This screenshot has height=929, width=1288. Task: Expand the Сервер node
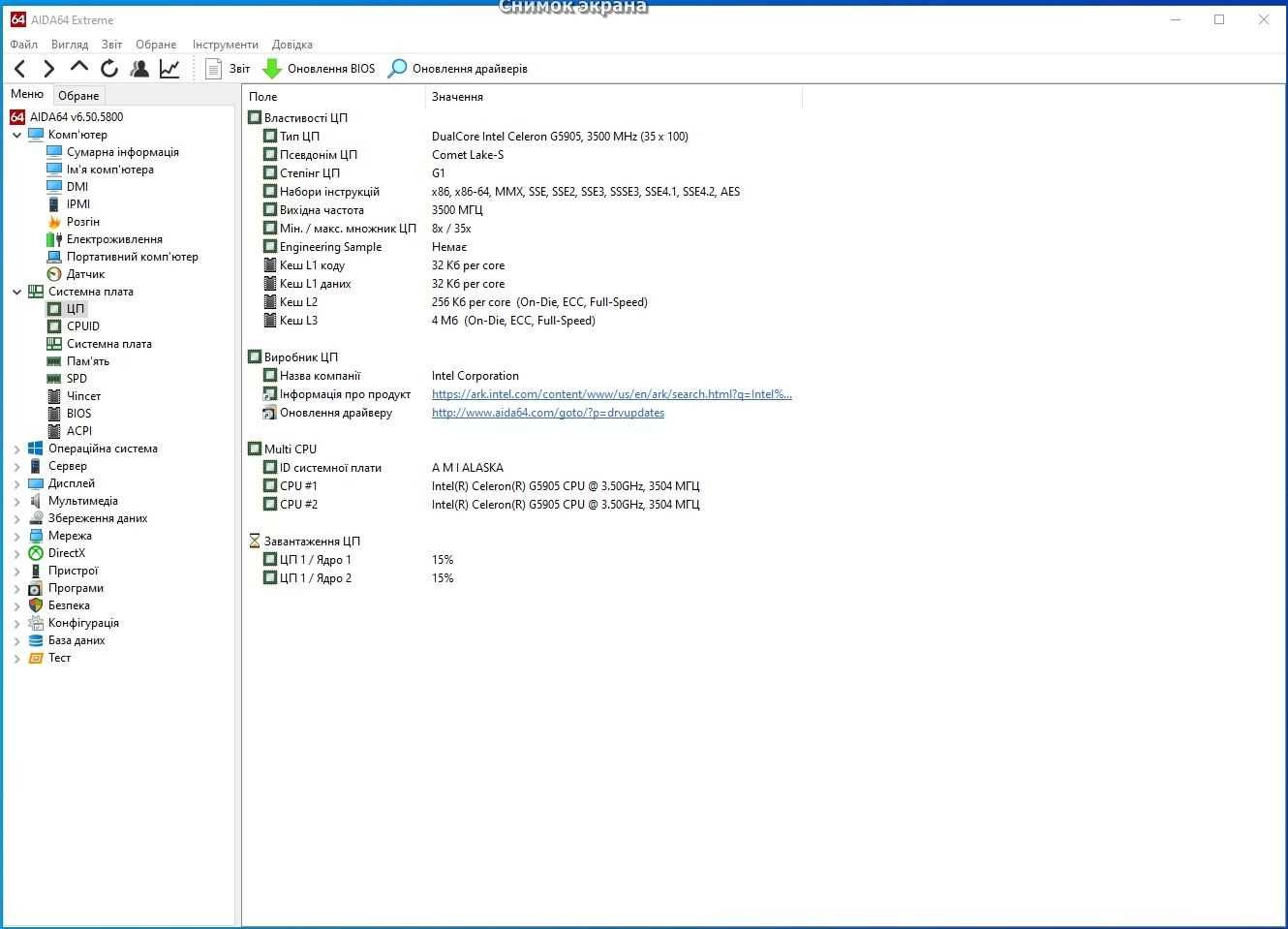coord(16,466)
